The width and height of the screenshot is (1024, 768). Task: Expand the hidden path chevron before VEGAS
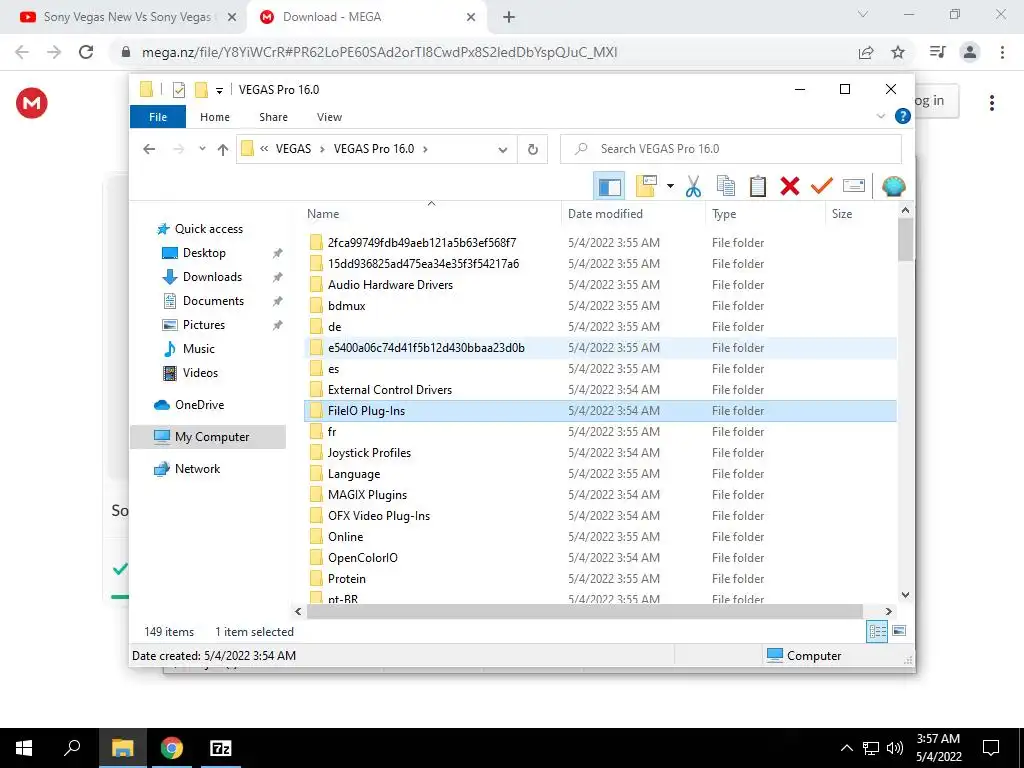pos(264,149)
